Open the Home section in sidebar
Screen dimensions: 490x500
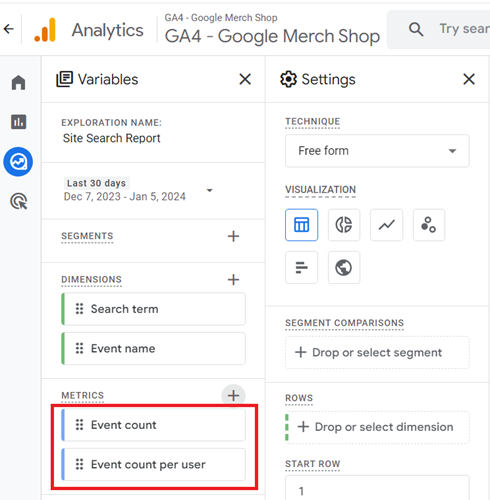point(18,82)
